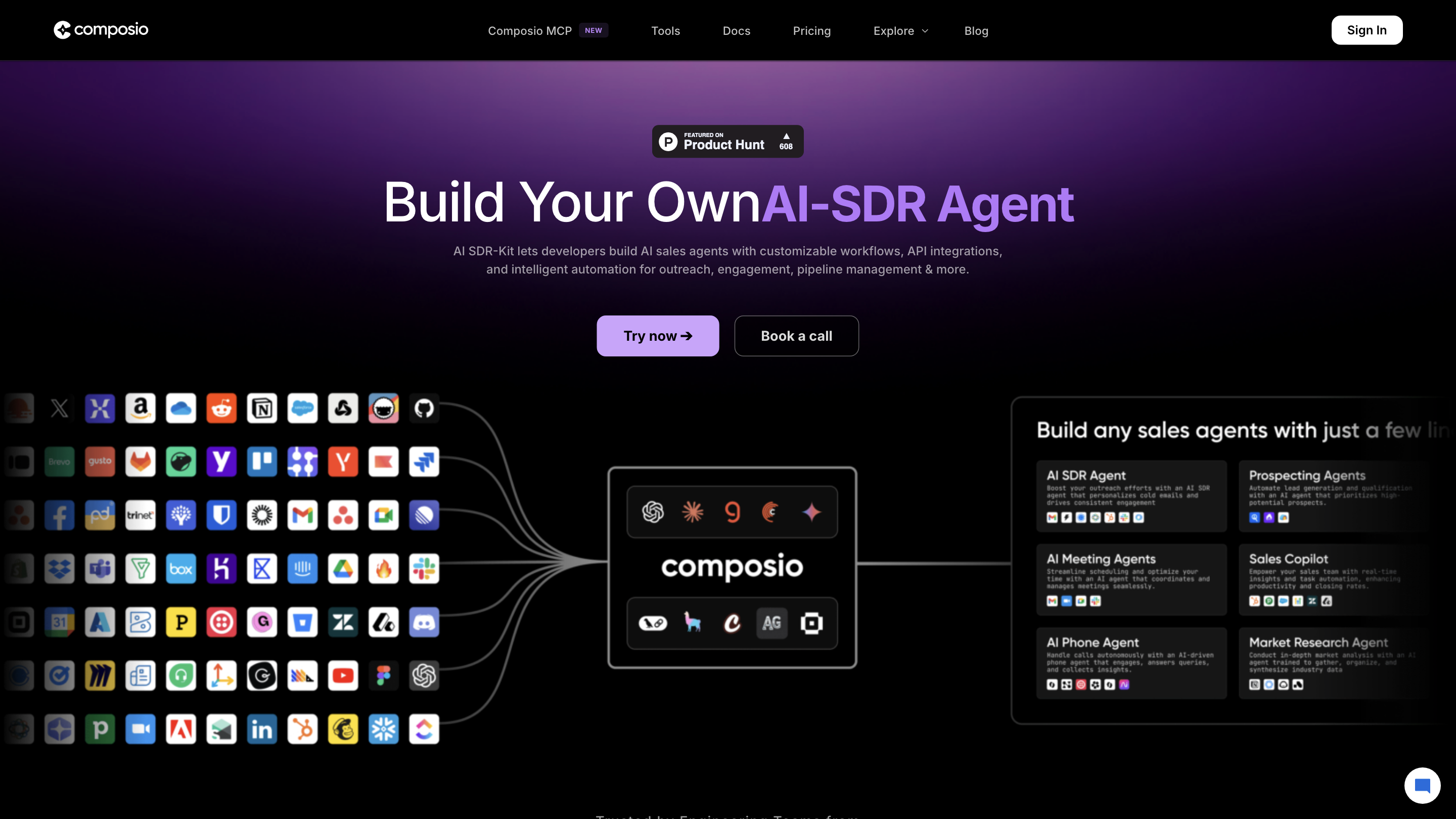The image size is (1456, 819).
Task: Expand the Explore dropdown menu
Action: [899, 30]
